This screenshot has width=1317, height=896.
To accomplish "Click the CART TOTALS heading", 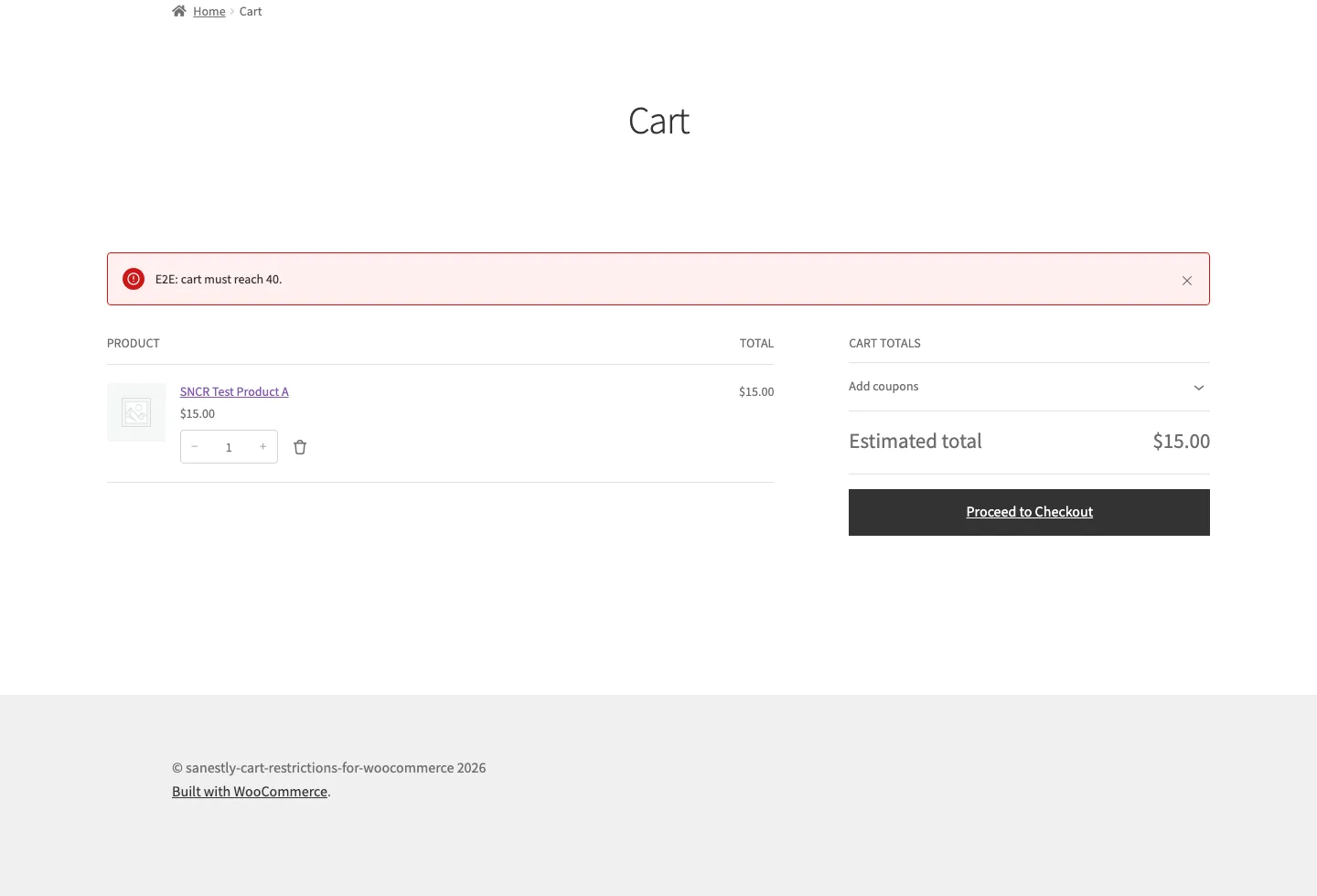I will [884, 343].
